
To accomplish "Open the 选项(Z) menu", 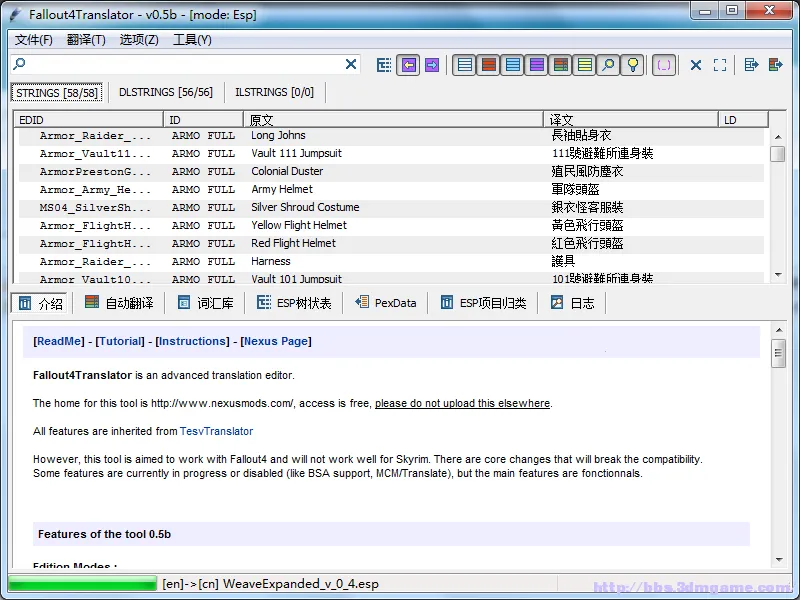I will pos(139,40).
